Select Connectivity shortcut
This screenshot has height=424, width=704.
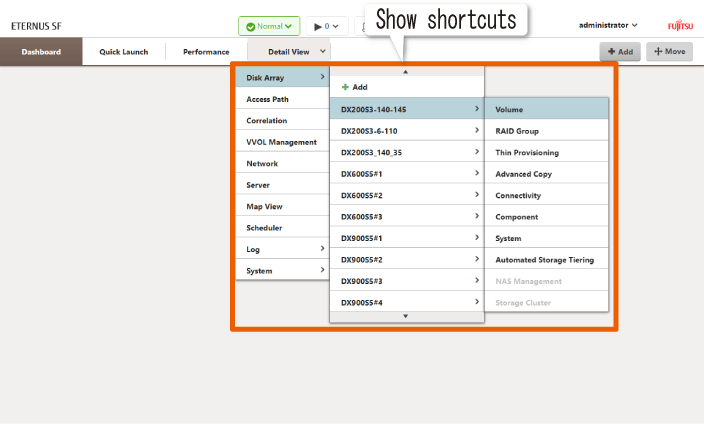click(x=546, y=195)
